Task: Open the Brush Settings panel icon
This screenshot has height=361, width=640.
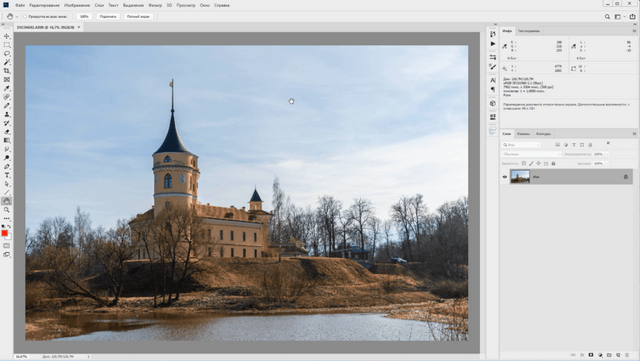Action: point(493,67)
